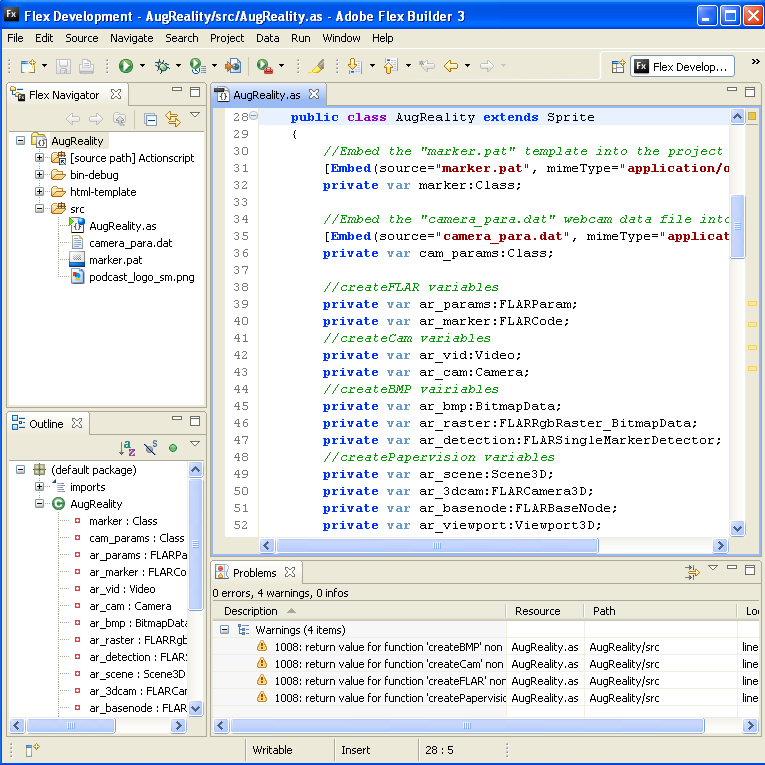Screen dimensions: 765x765
Task: Show hidden perspectives via double chevron
Action: 755,61
